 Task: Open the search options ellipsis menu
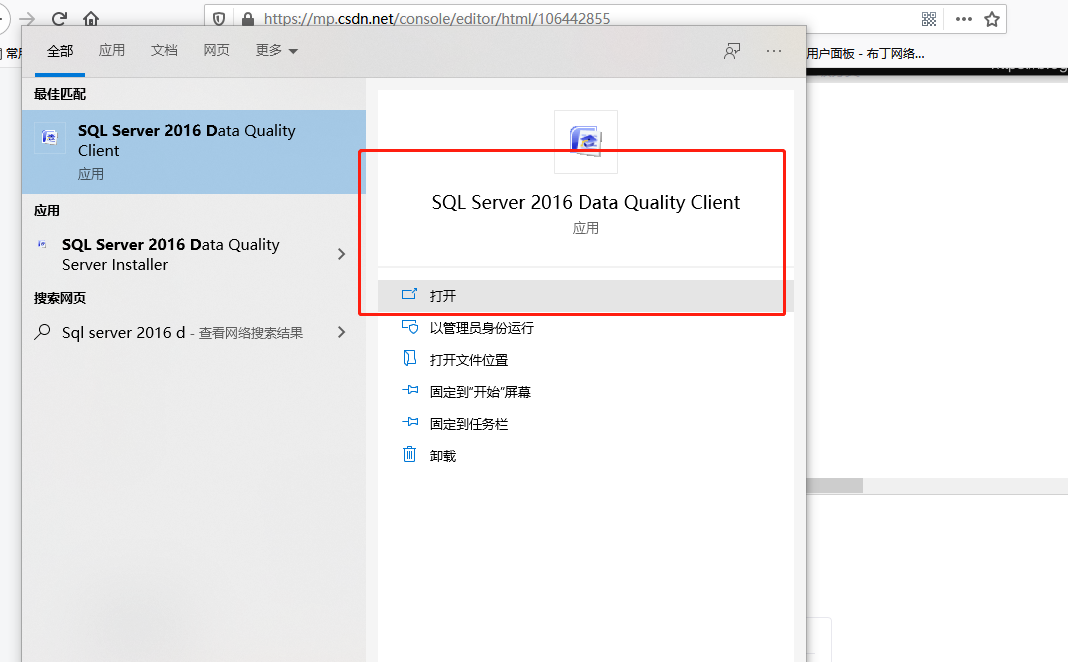(773, 51)
